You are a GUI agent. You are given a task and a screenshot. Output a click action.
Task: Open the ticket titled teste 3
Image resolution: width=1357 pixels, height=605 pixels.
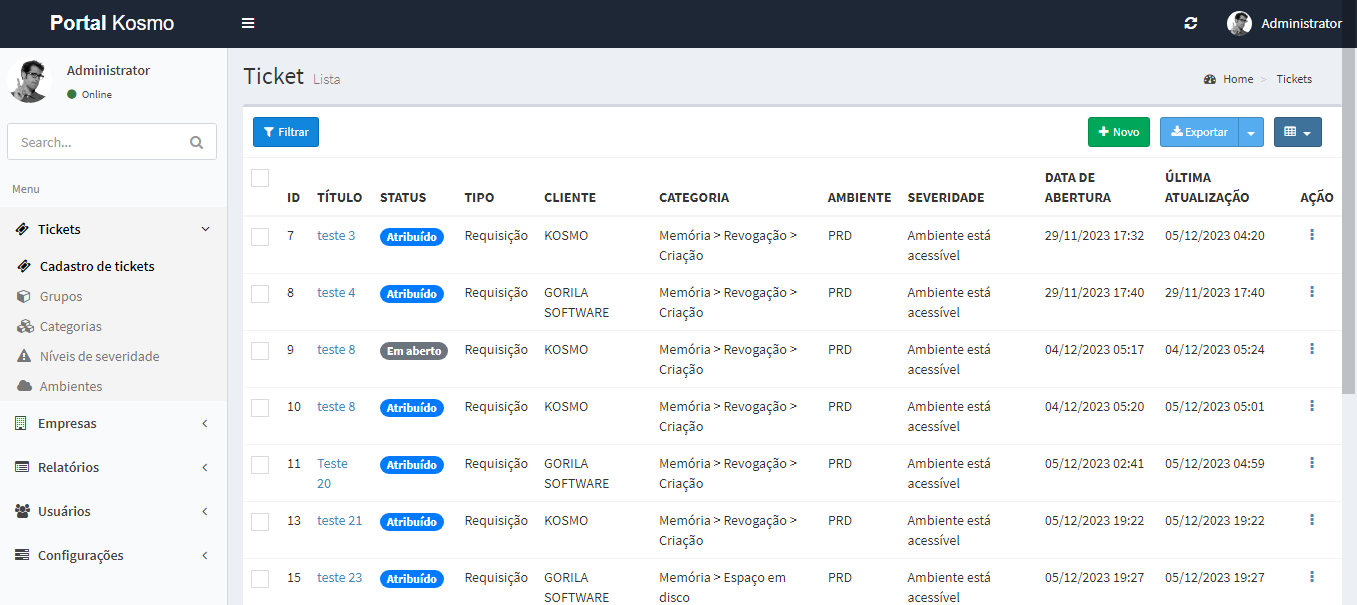(x=336, y=236)
